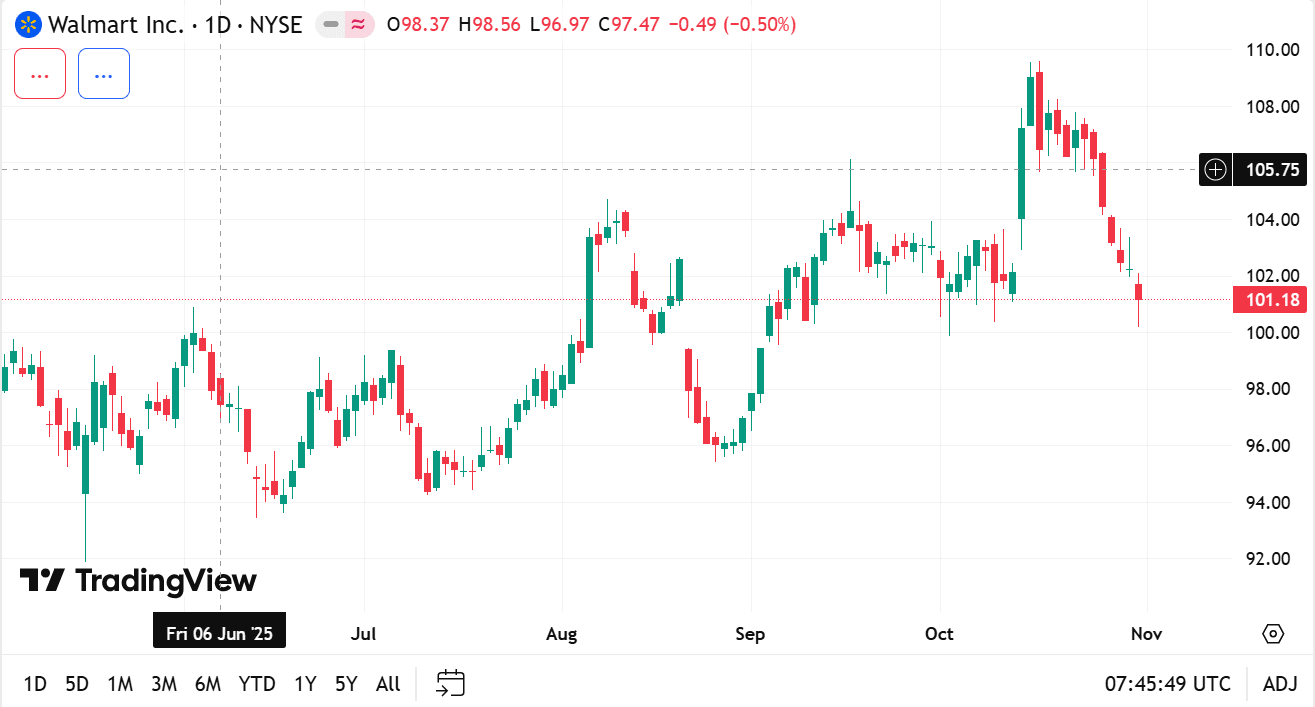Screen dimensions: 1315x707
Task: Click the Walmart logo icon beside the title
Action: click(x=29, y=25)
